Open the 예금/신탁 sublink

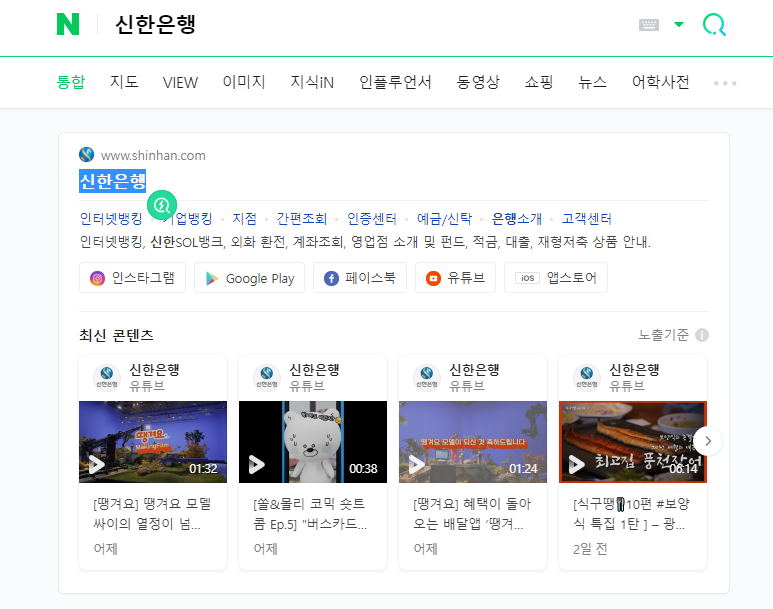[444, 218]
